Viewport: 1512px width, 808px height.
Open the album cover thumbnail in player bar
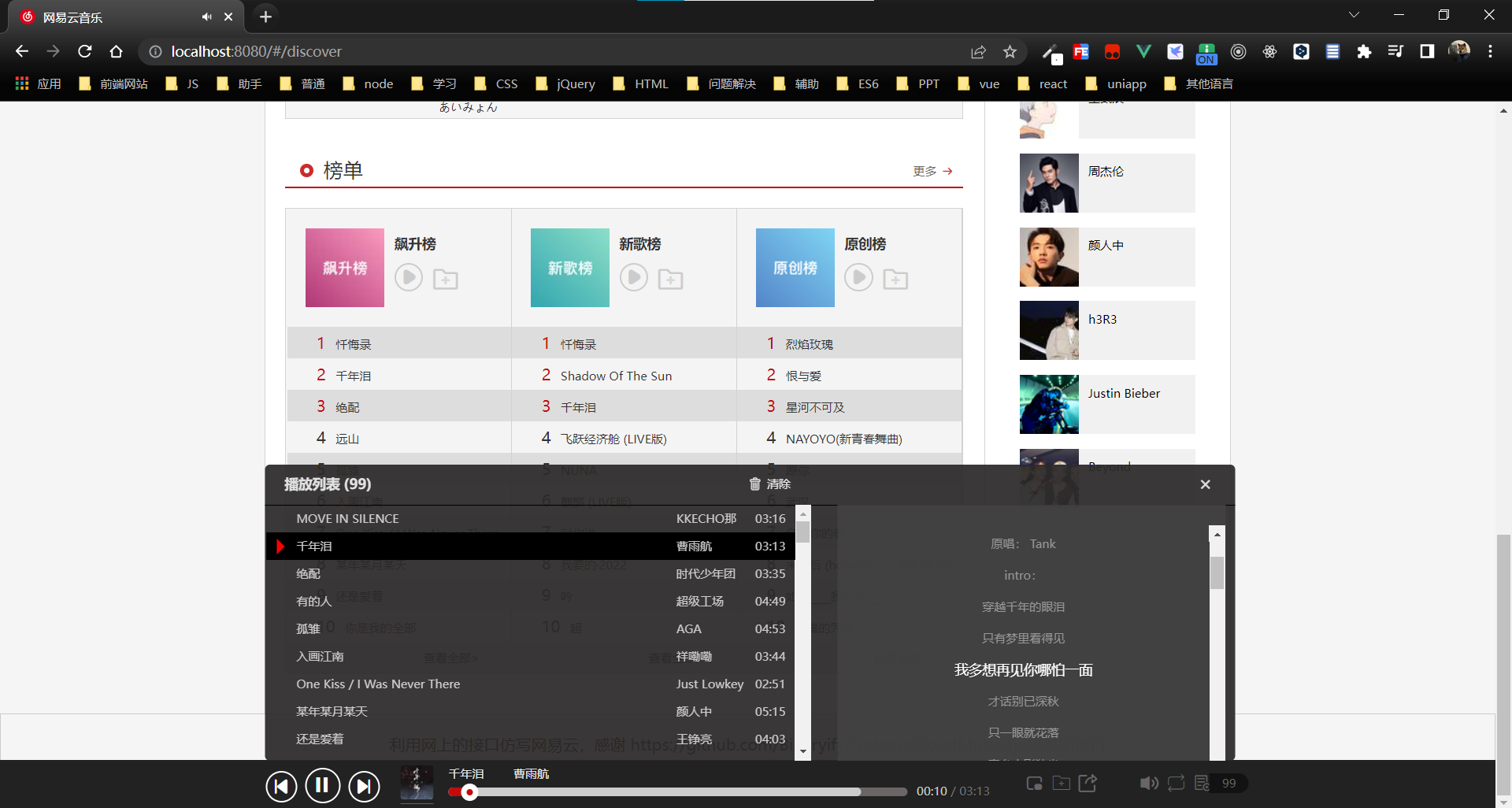(417, 783)
